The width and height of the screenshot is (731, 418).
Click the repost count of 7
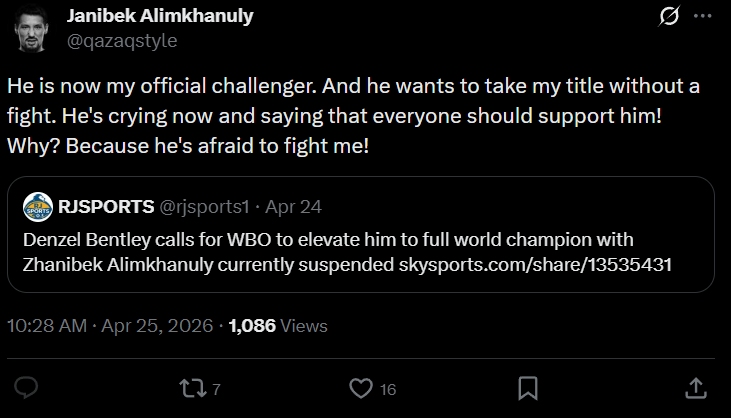point(216,388)
